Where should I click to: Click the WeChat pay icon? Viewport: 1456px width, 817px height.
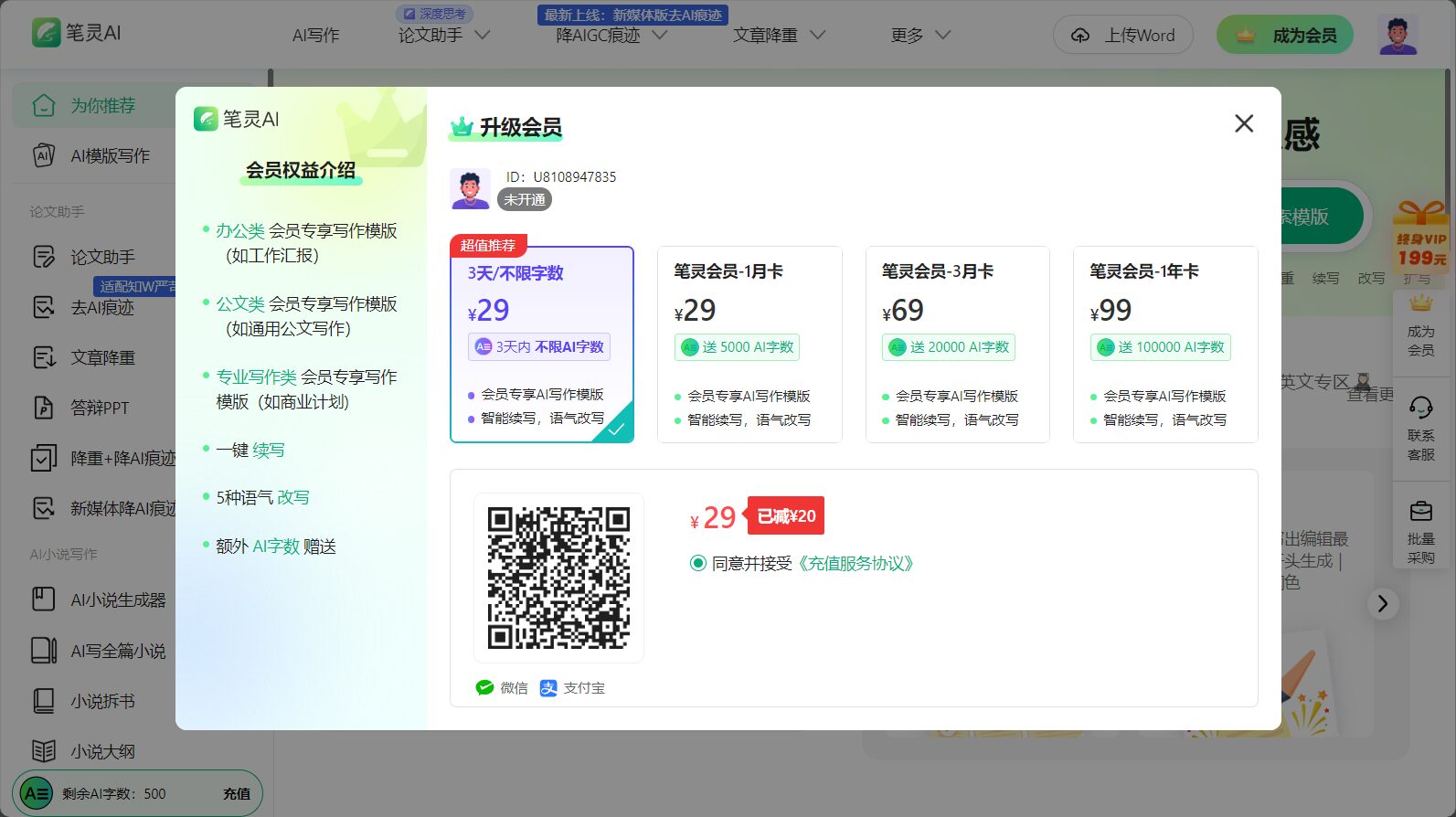484,688
